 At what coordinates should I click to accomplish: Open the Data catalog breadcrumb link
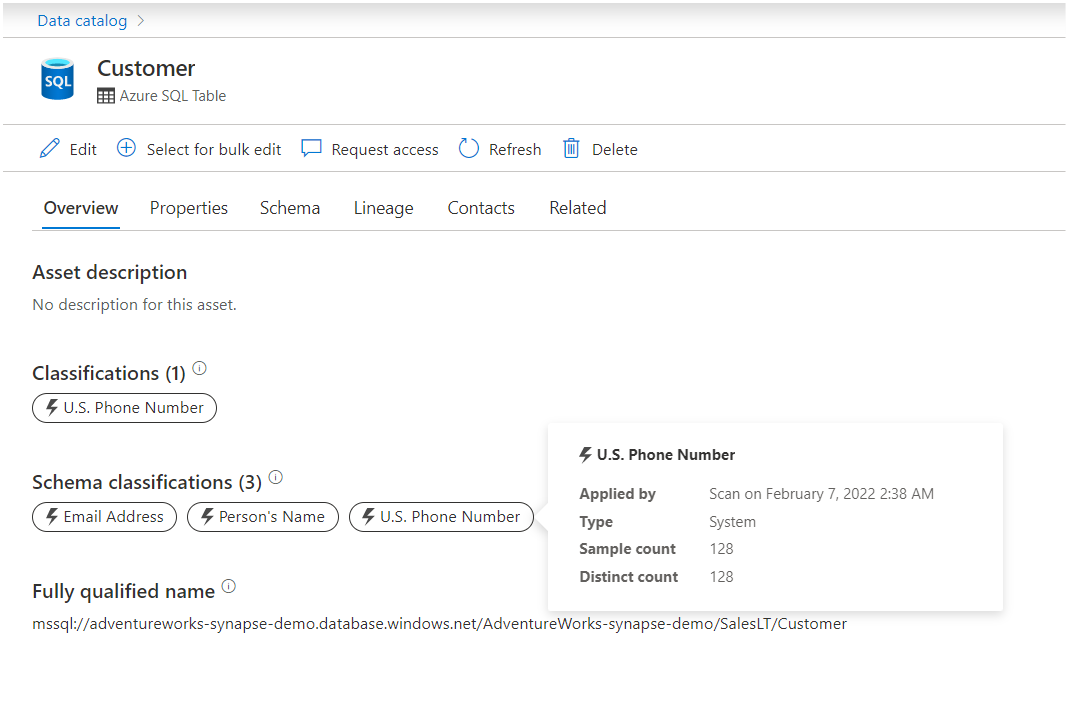click(x=82, y=20)
